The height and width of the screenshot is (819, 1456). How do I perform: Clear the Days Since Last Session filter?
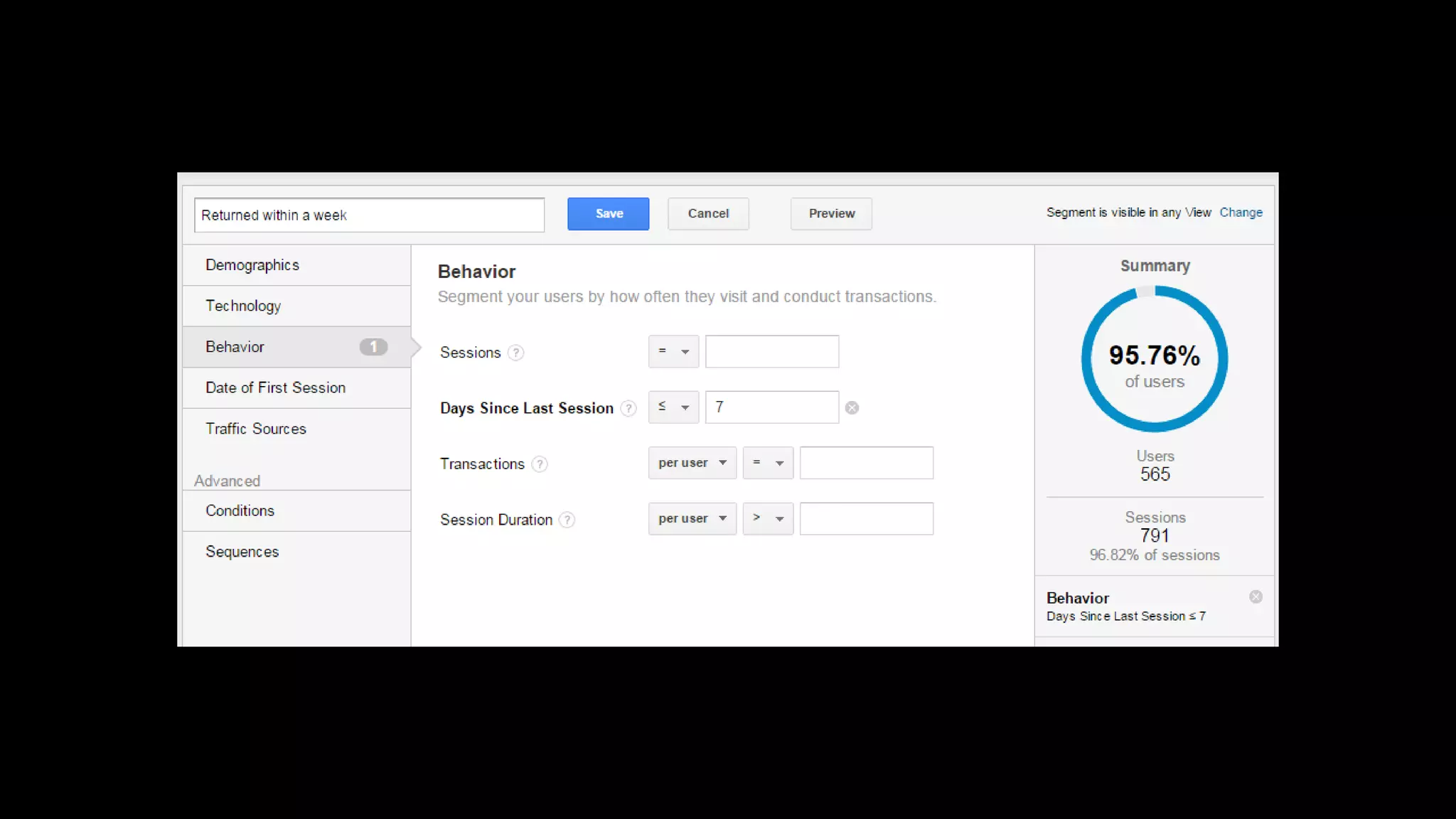coord(852,408)
